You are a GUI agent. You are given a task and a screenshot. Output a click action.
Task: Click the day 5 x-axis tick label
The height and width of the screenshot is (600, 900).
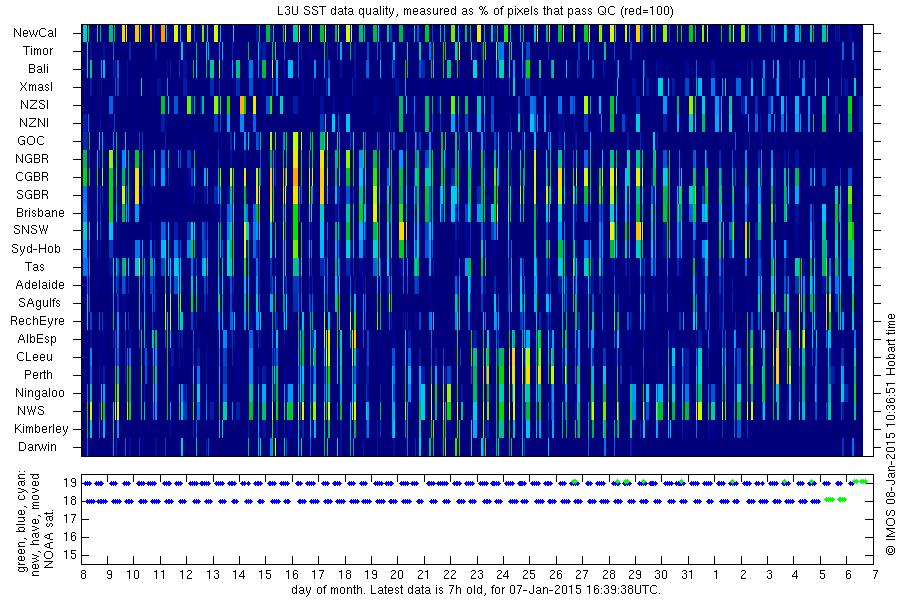[x=822, y=575]
